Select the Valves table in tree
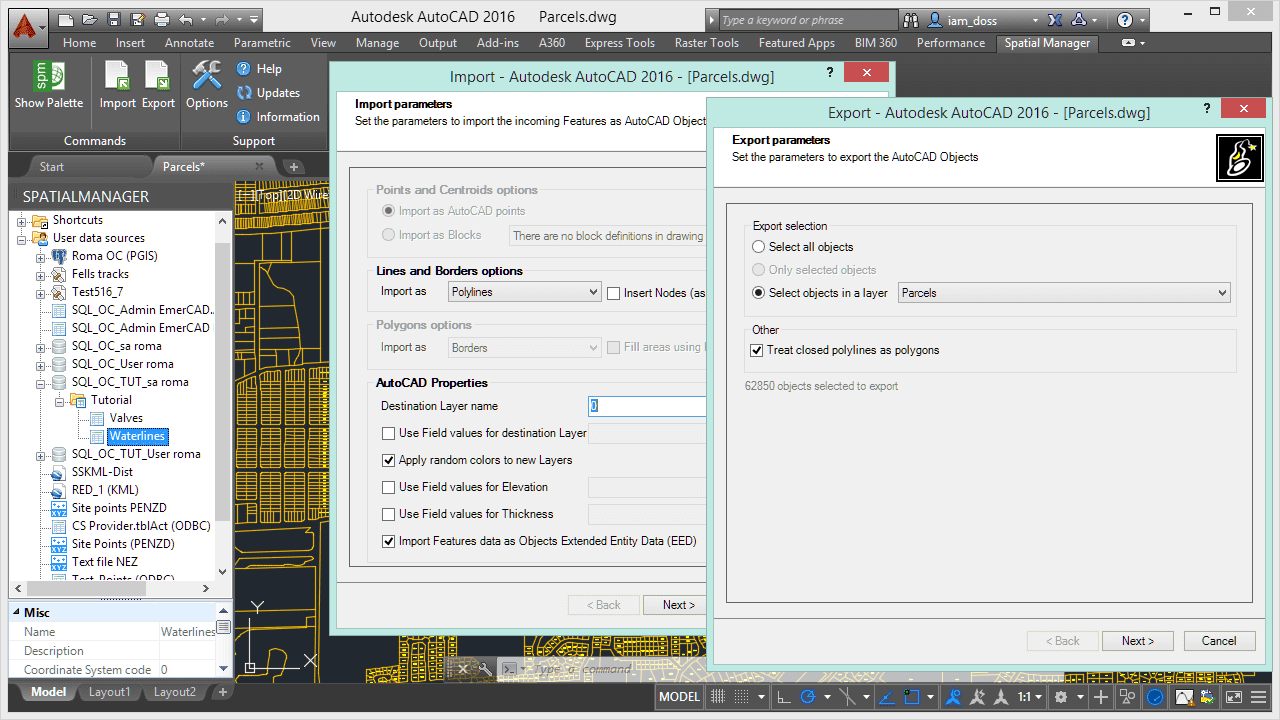The height and width of the screenshot is (720, 1280). [126, 418]
